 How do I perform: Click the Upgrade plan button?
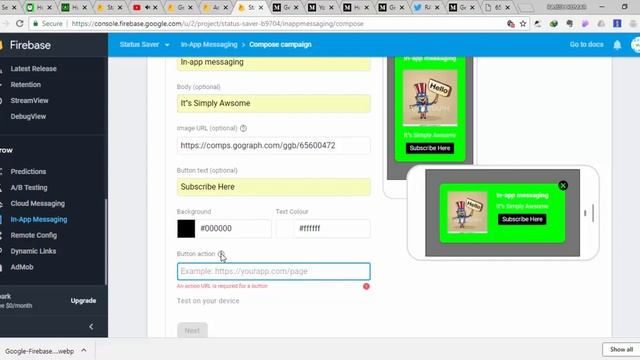click(83, 301)
